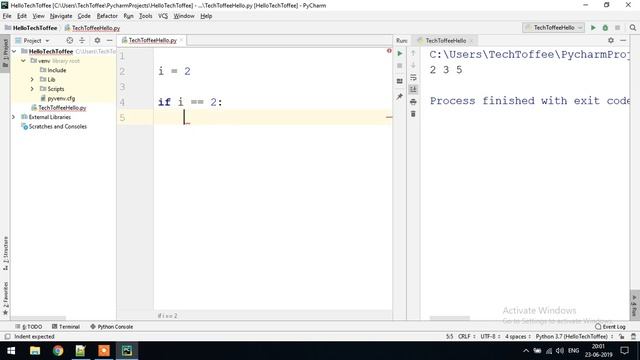Click the stop button in the main toolbar
Screen dimensions: 640x360
pos(618,28)
